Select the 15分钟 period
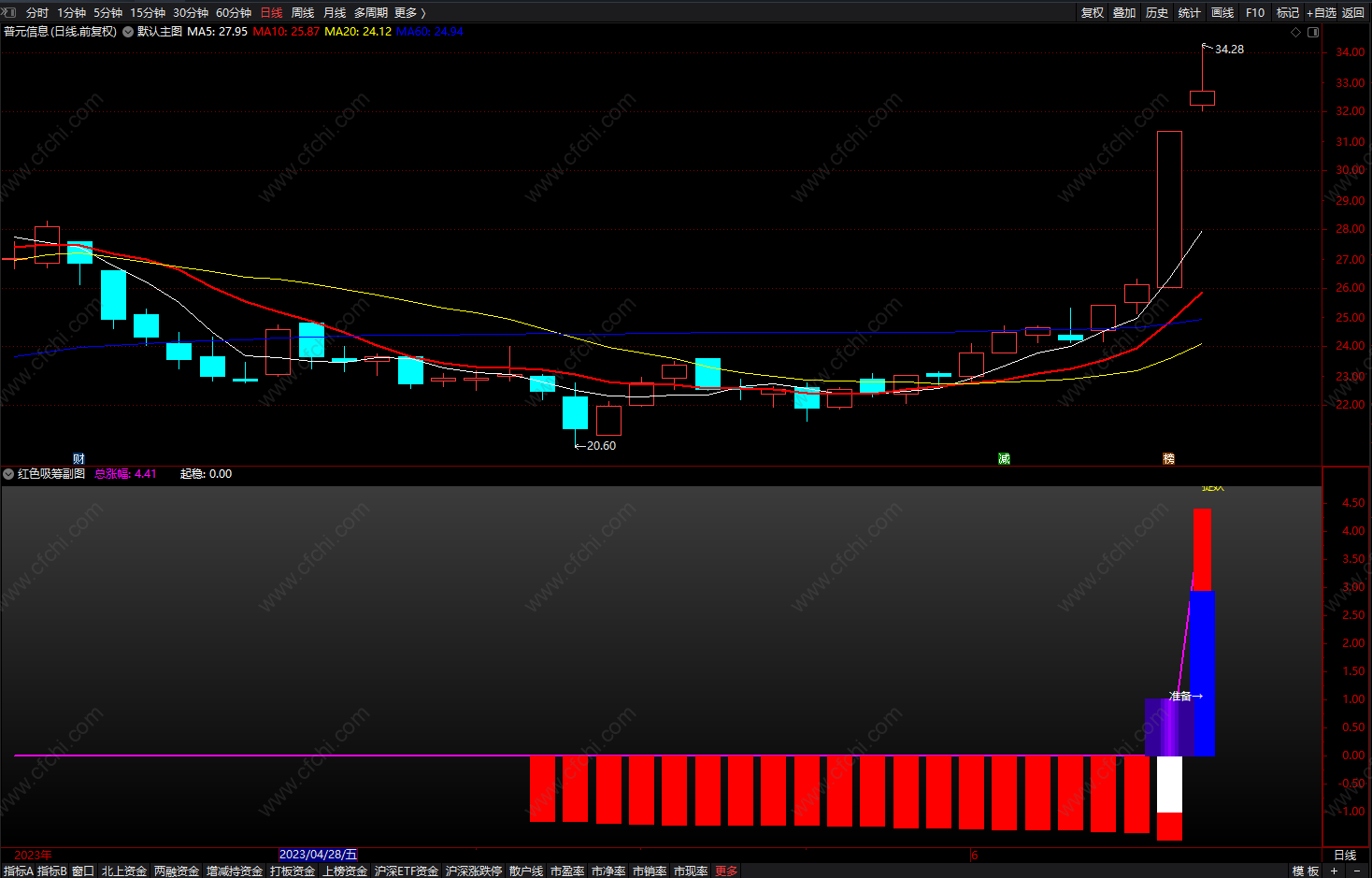Viewport: 1372px width, 878px height. pyautogui.click(x=148, y=12)
